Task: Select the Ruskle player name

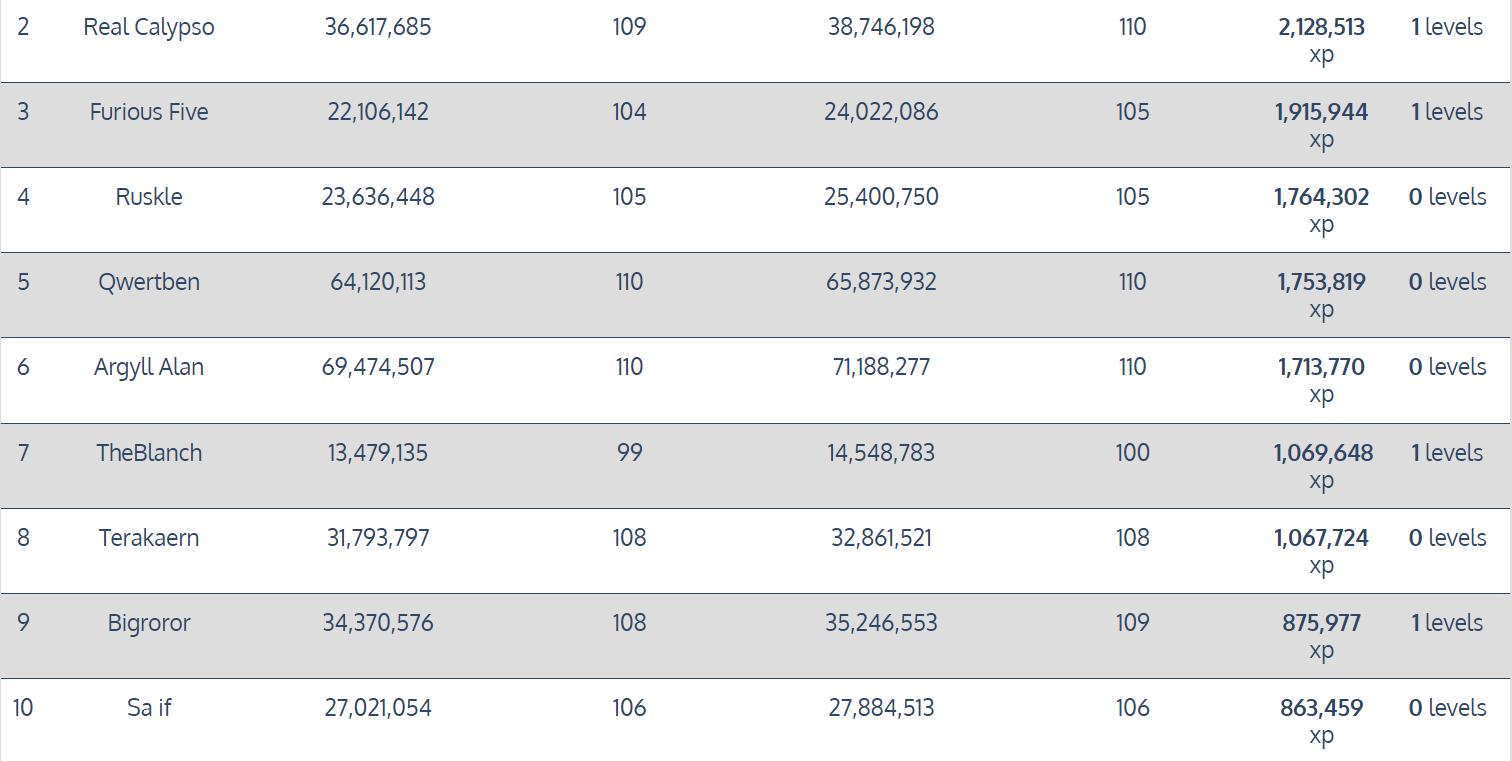Action: [149, 197]
